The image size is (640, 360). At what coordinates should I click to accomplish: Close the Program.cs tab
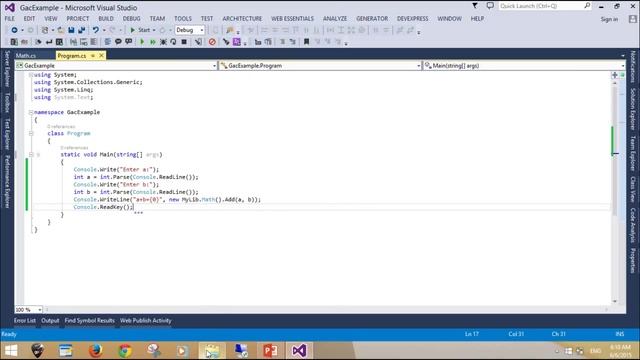[101, 56]
